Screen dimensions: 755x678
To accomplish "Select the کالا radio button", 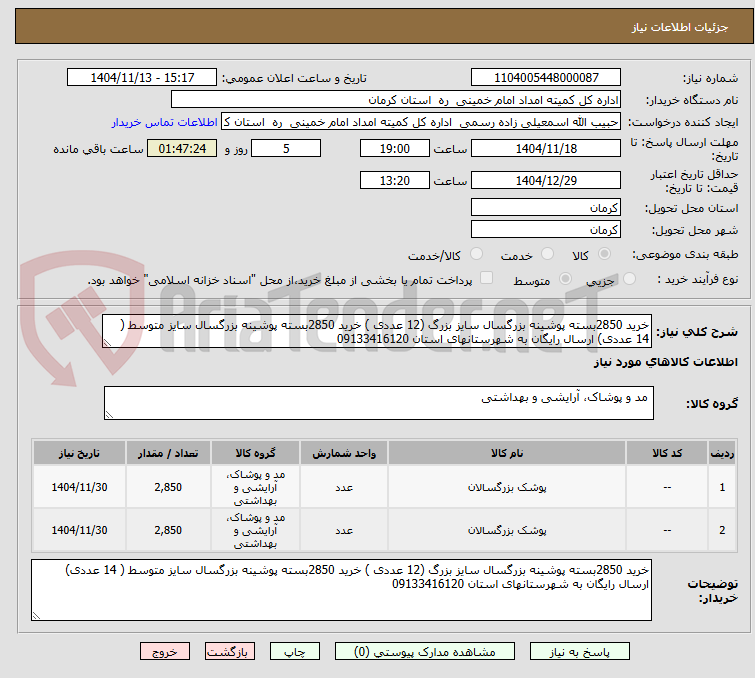I will [604, 254].
